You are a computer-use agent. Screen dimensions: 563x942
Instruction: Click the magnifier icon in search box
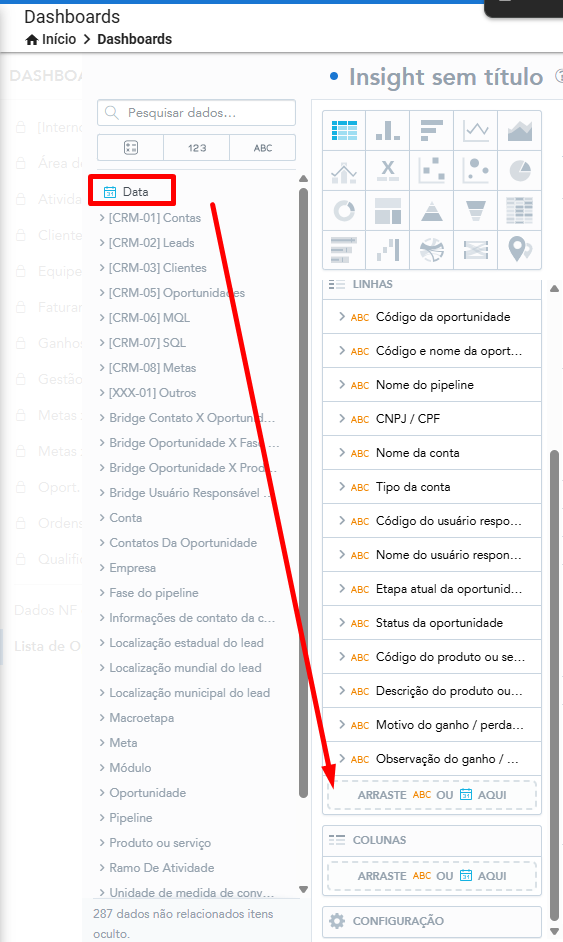[x=112, y=112]
